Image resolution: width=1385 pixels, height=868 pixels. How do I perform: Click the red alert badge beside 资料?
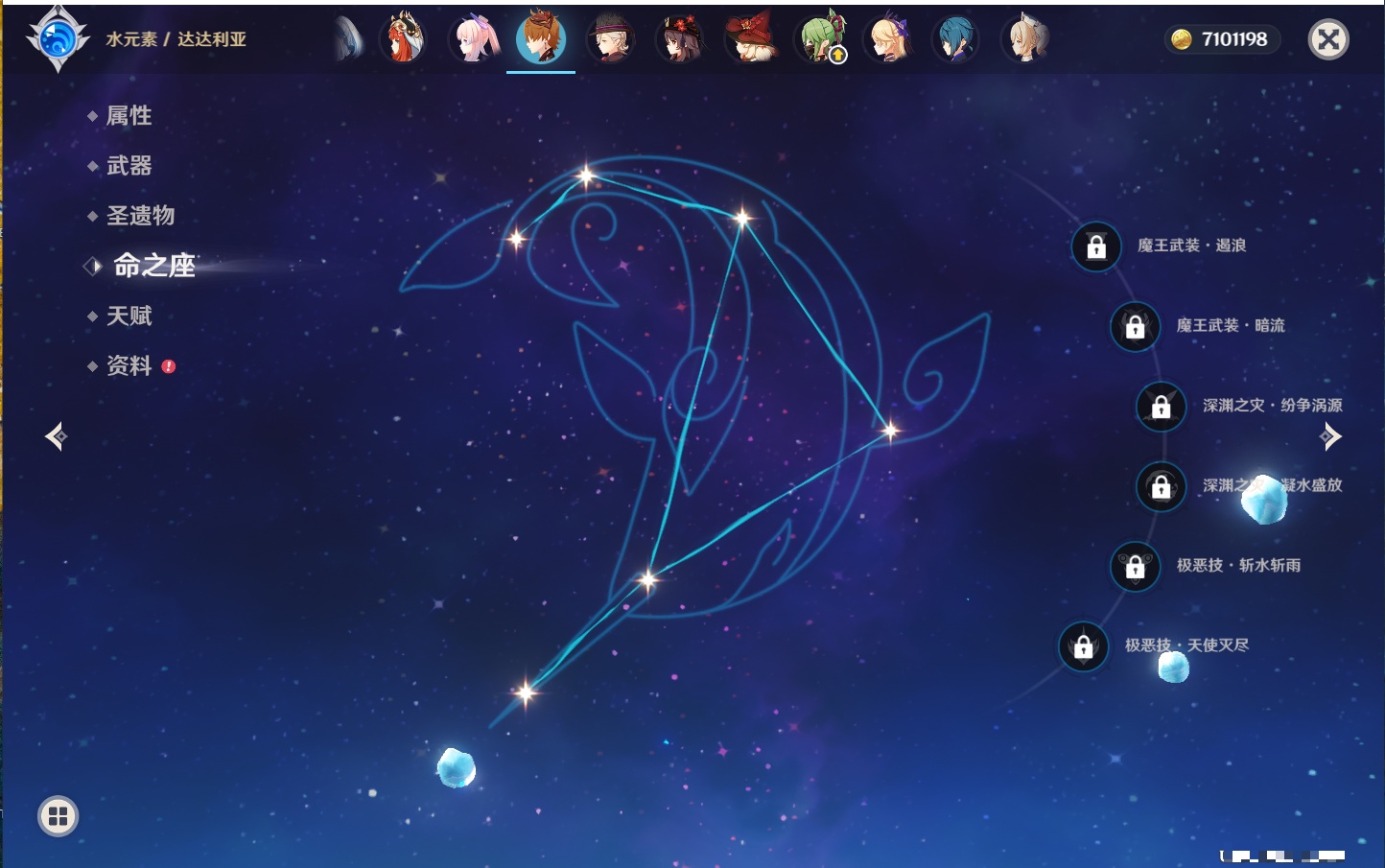169,366
